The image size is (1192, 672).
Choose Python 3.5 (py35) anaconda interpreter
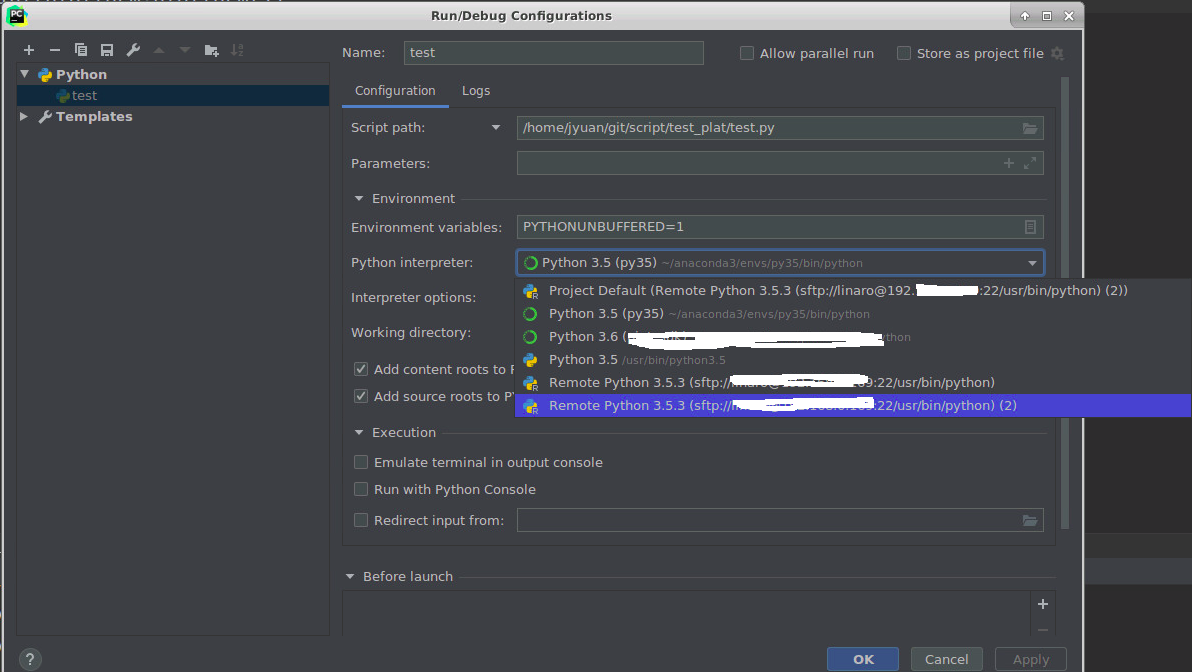[853, 314]
